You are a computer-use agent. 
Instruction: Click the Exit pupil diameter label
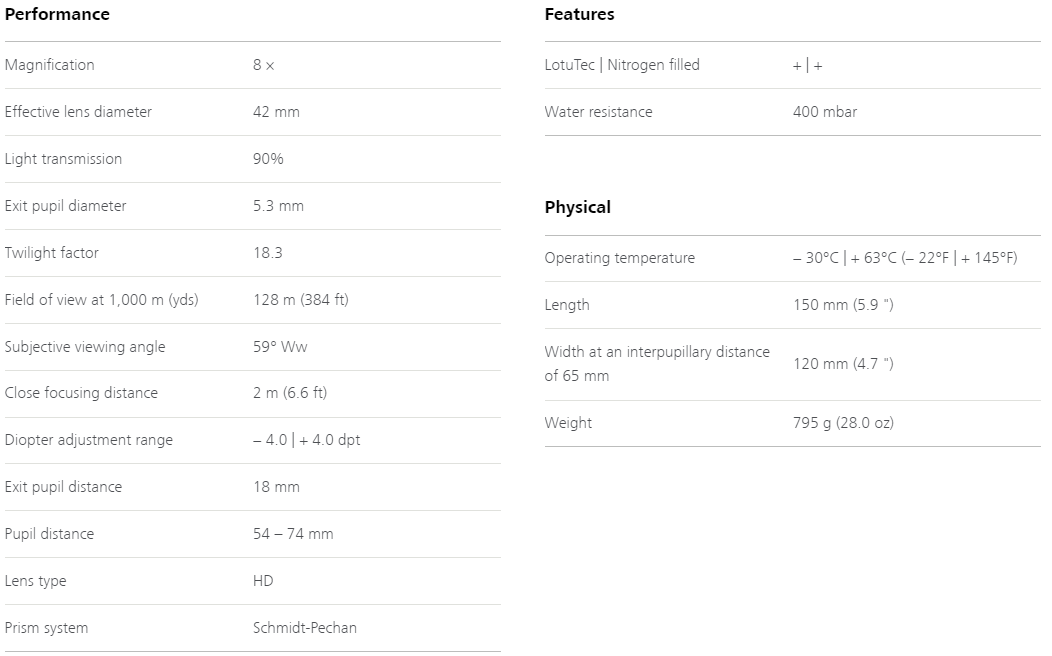pos(66,206)
